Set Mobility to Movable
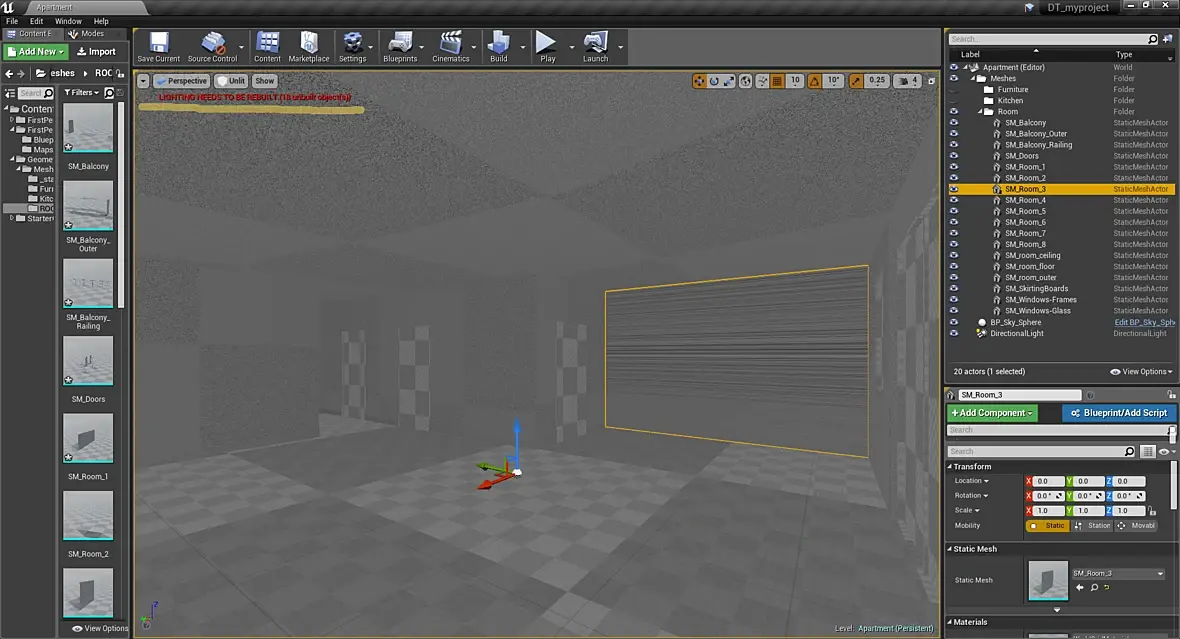Screen dimensions: 1180x639 [1136, 525]
